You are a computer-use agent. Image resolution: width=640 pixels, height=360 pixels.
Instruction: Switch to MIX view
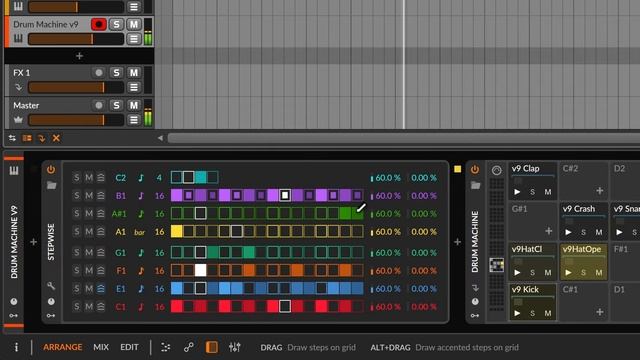[101, 347]
